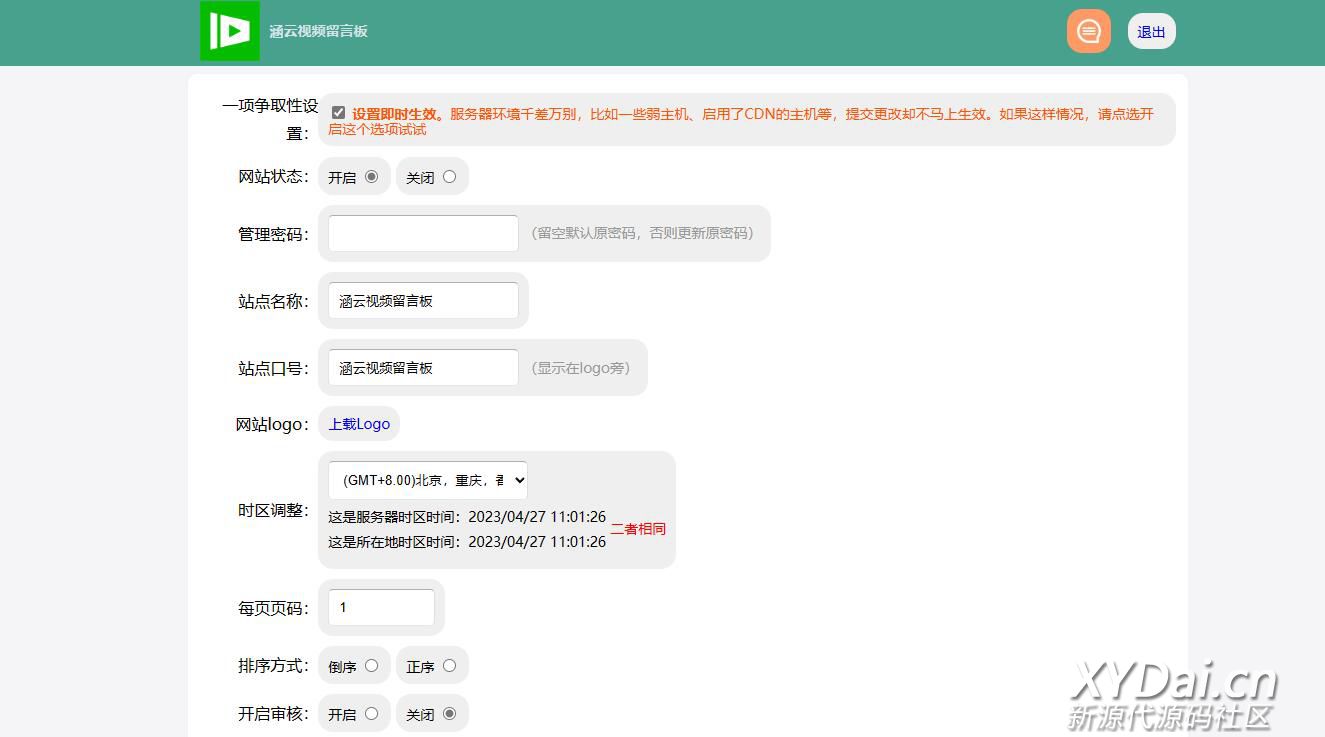Select 关闭 radio for 开启审核

click(x=449, y=714)
